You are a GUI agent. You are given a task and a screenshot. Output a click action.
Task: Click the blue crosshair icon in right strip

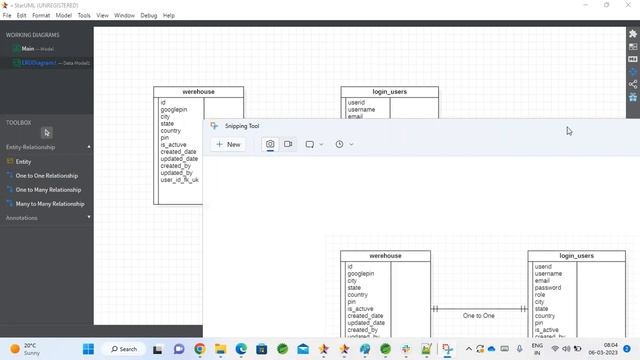click(x=633, y=72)
